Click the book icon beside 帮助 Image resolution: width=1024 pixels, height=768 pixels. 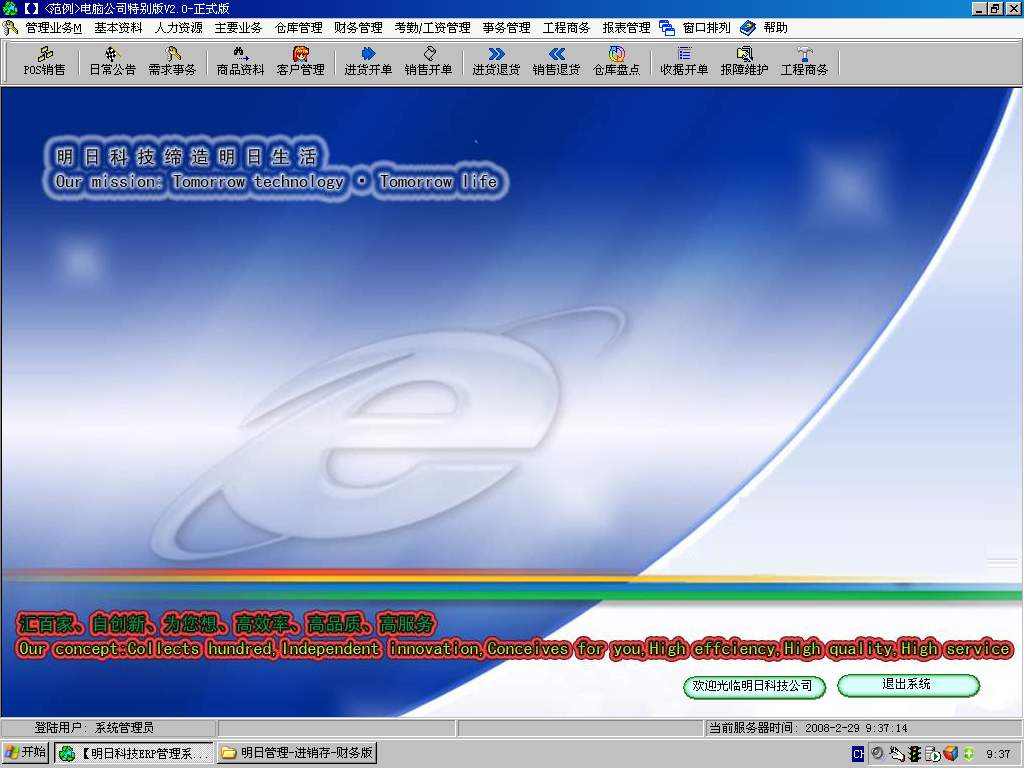point(748,28)
